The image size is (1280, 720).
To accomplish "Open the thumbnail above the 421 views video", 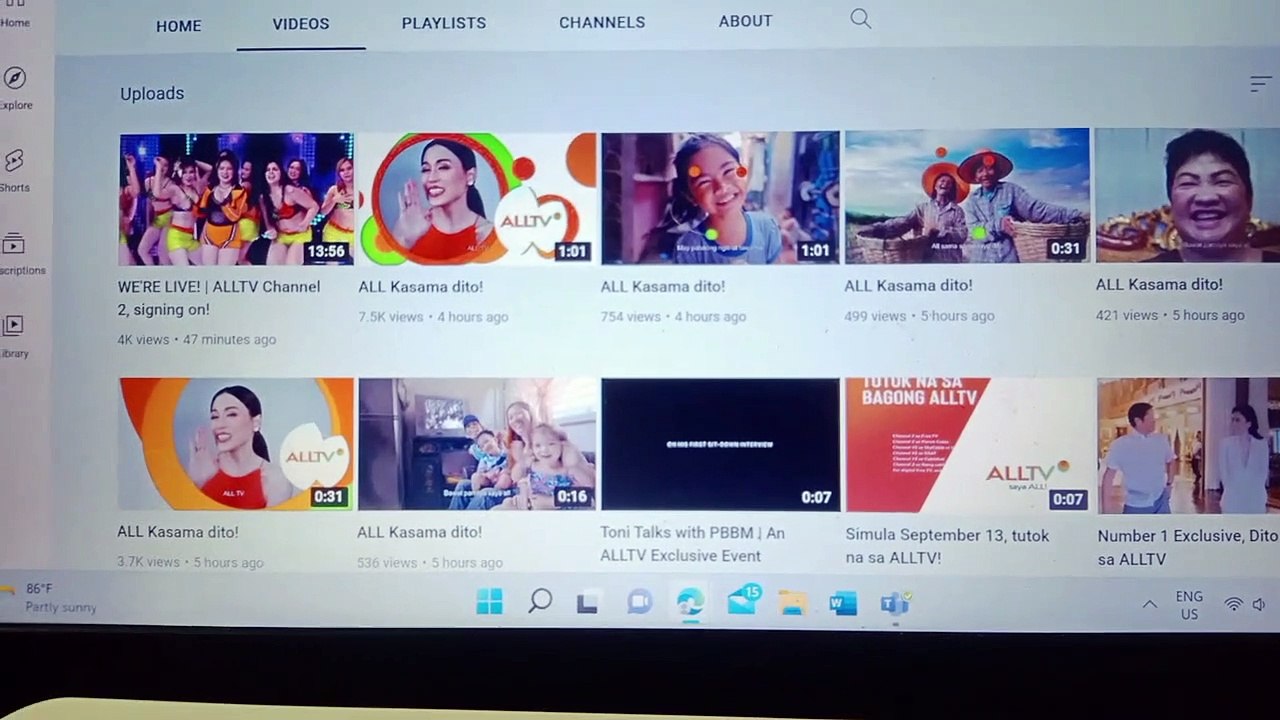I will pyautogui.click(x=1188, y=196).
